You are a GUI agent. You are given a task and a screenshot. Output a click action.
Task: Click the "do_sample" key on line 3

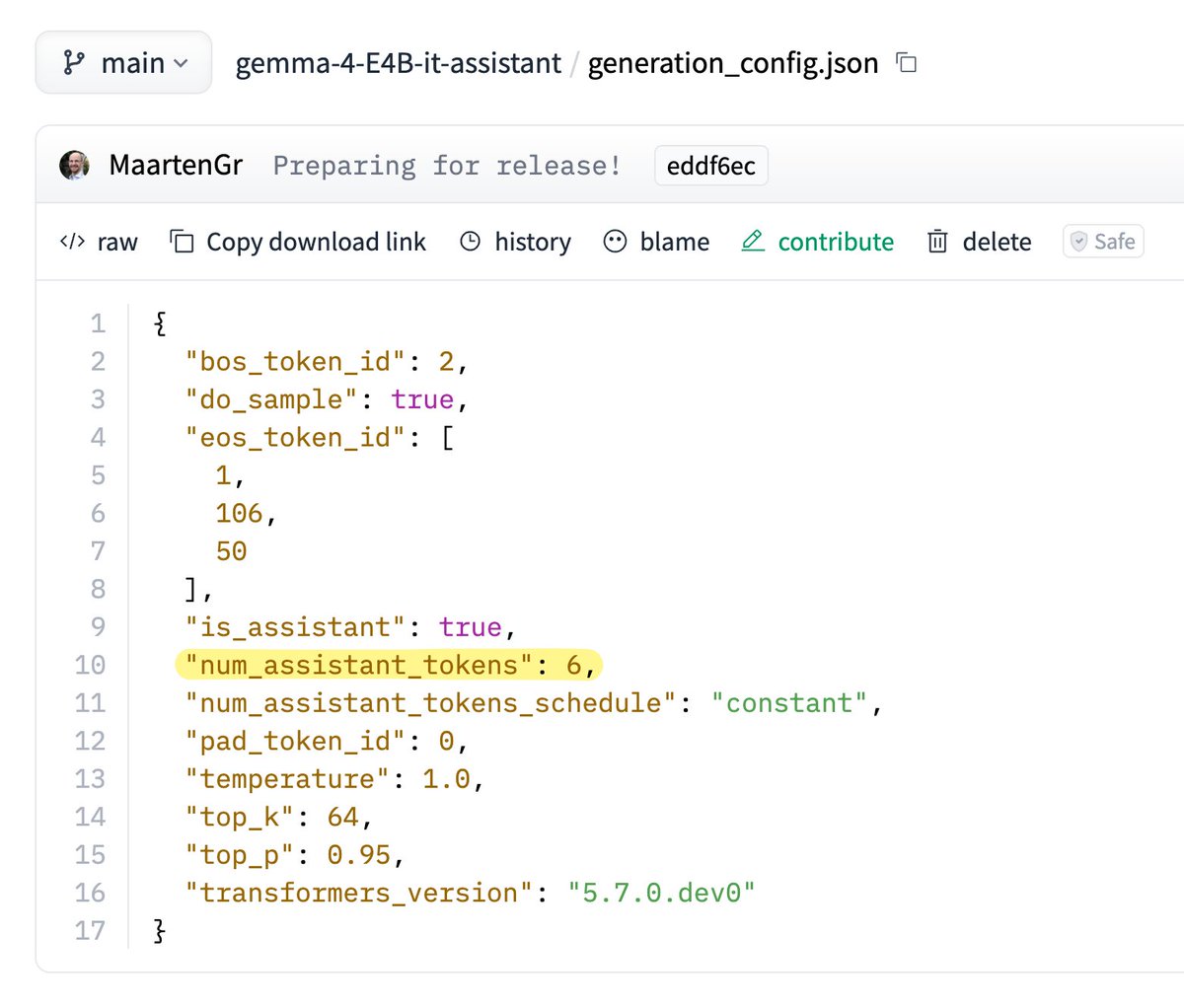(x=271, y=399)
